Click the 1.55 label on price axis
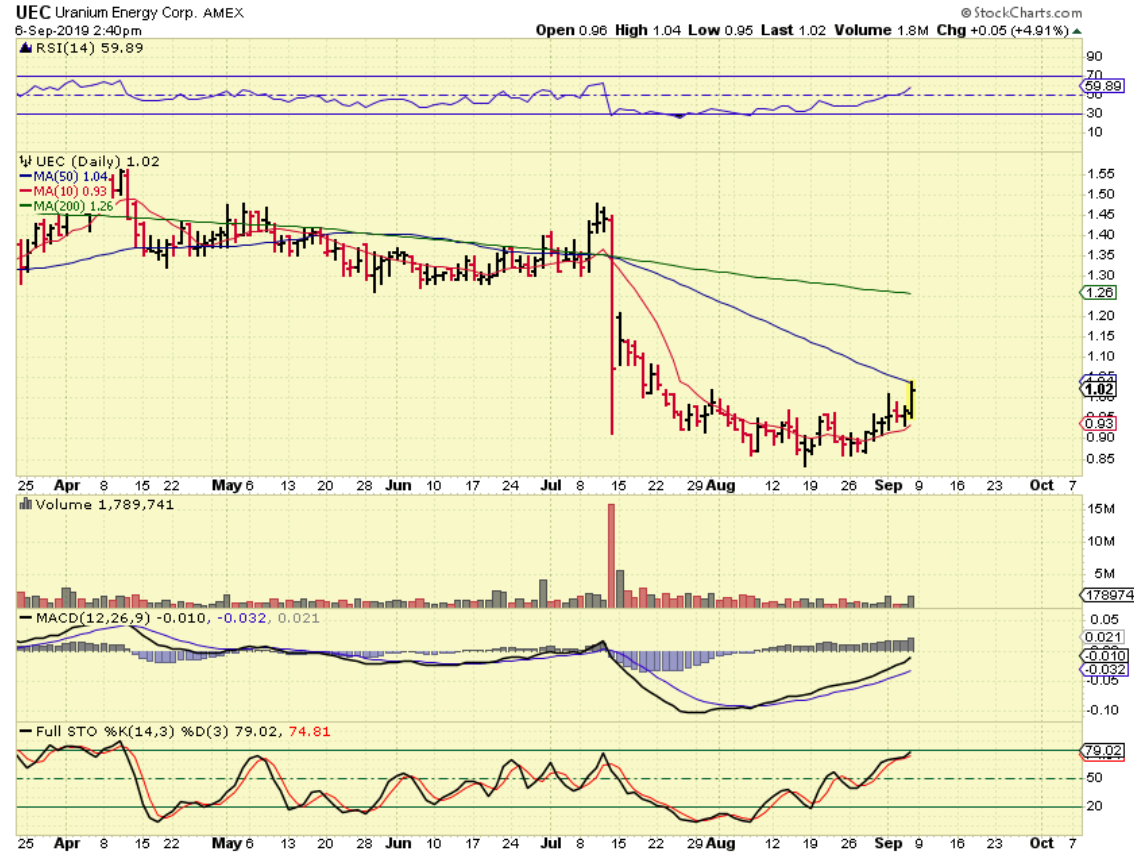The image size is (1134, 857). coord(1101,174)
